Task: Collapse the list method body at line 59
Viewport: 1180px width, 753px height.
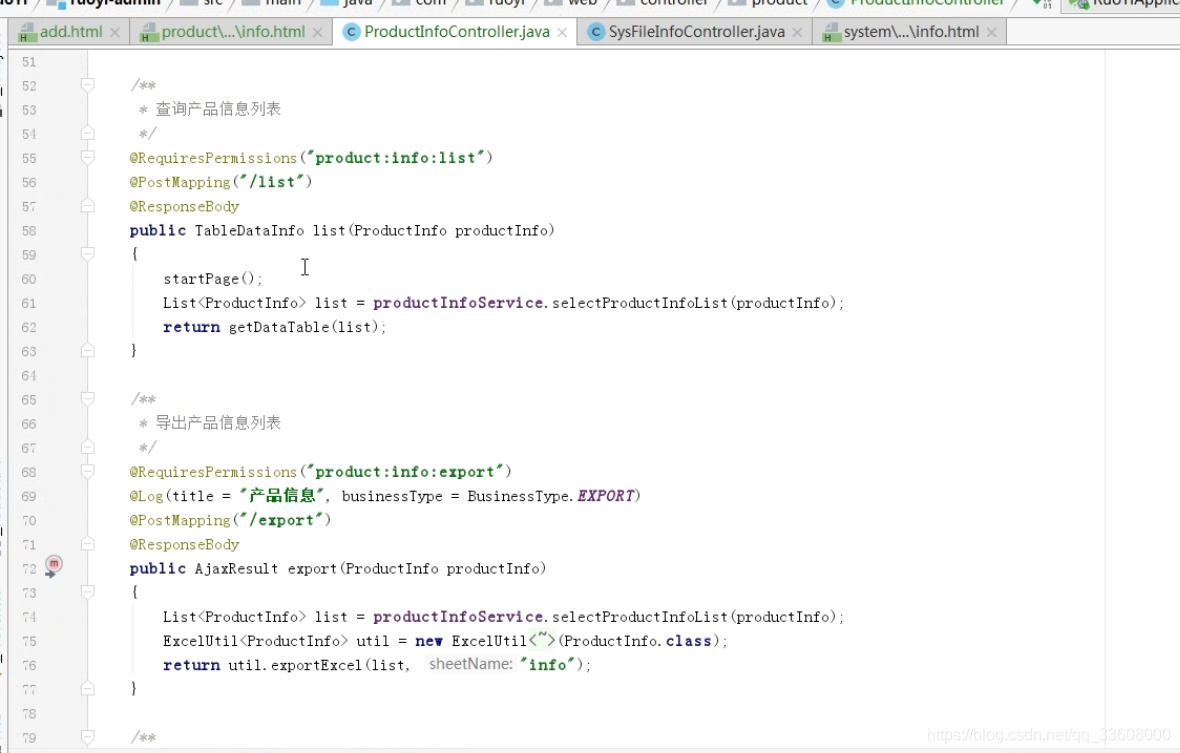Action: (87, 254)
